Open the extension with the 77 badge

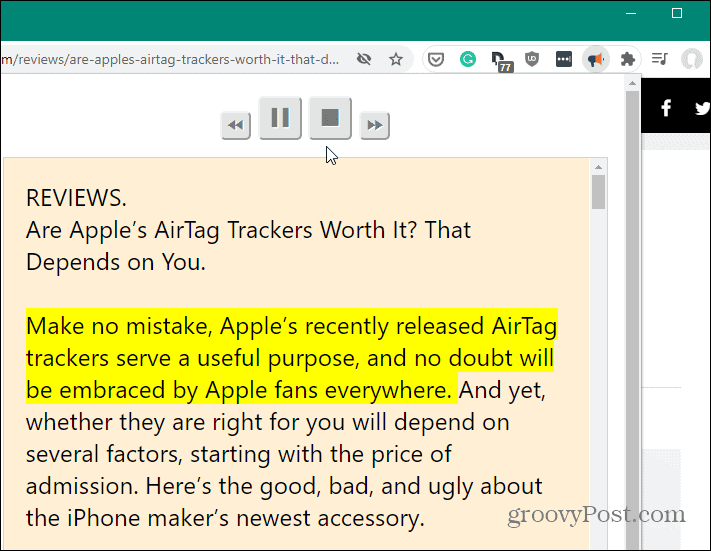(500, 61)
